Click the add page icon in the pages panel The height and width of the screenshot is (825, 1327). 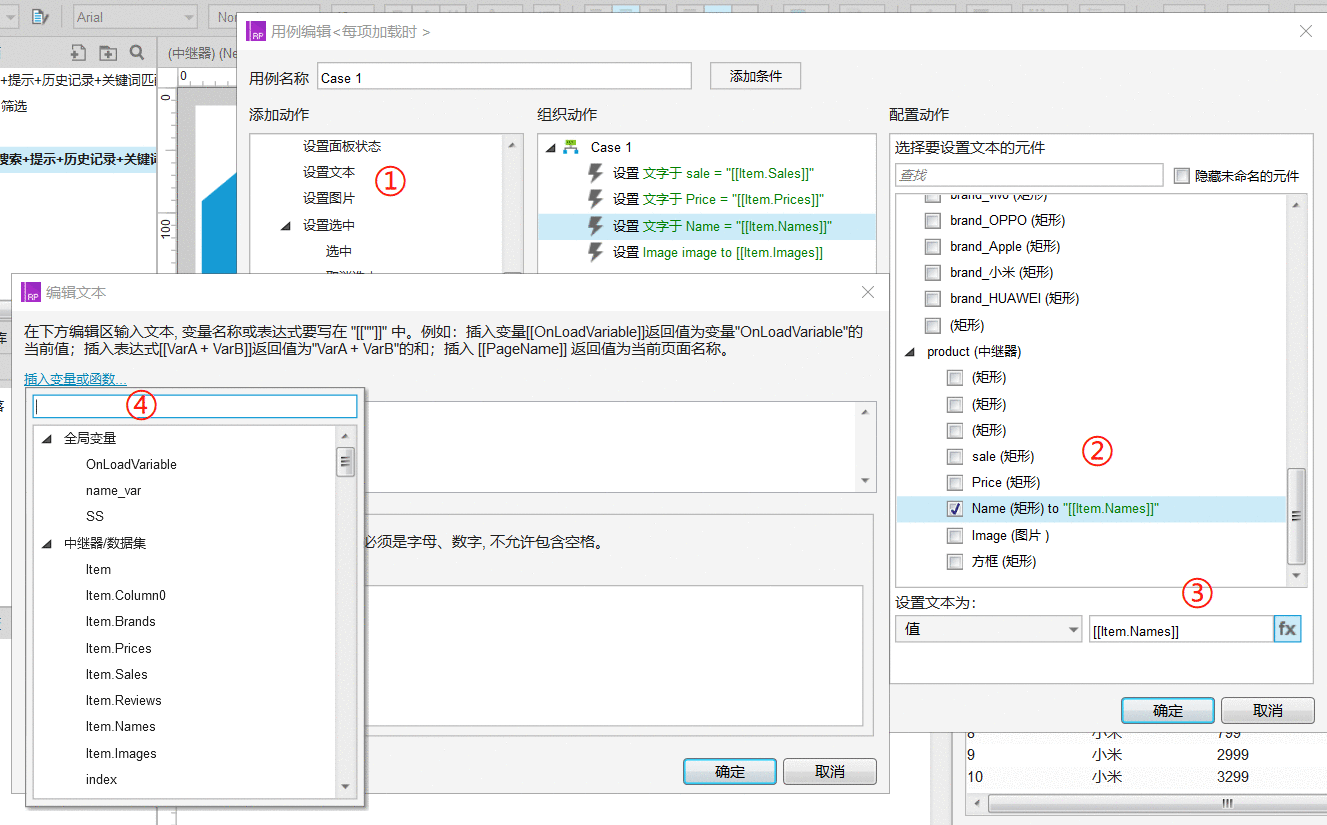78,52
